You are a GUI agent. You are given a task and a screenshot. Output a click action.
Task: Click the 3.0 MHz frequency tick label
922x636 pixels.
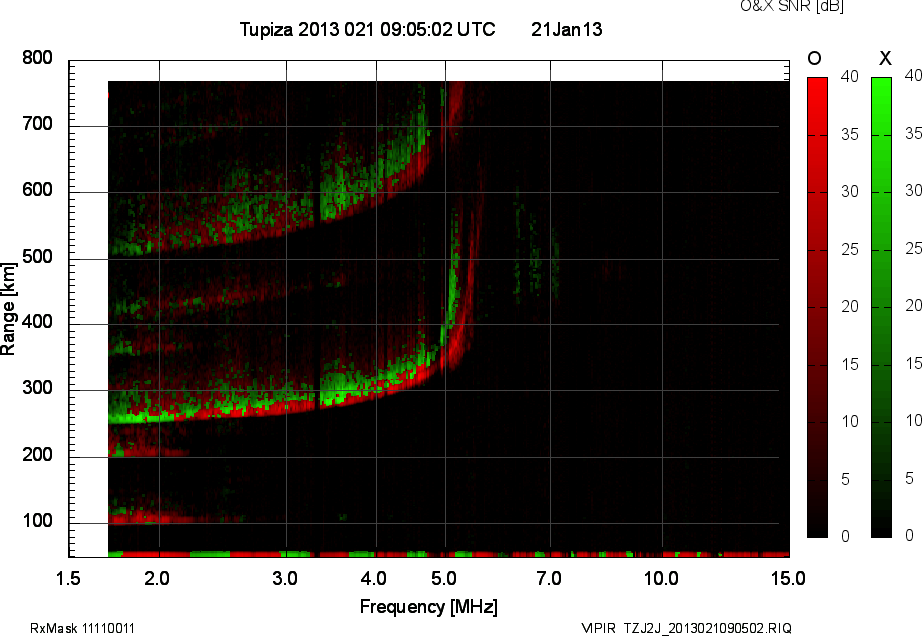(285, 578)
